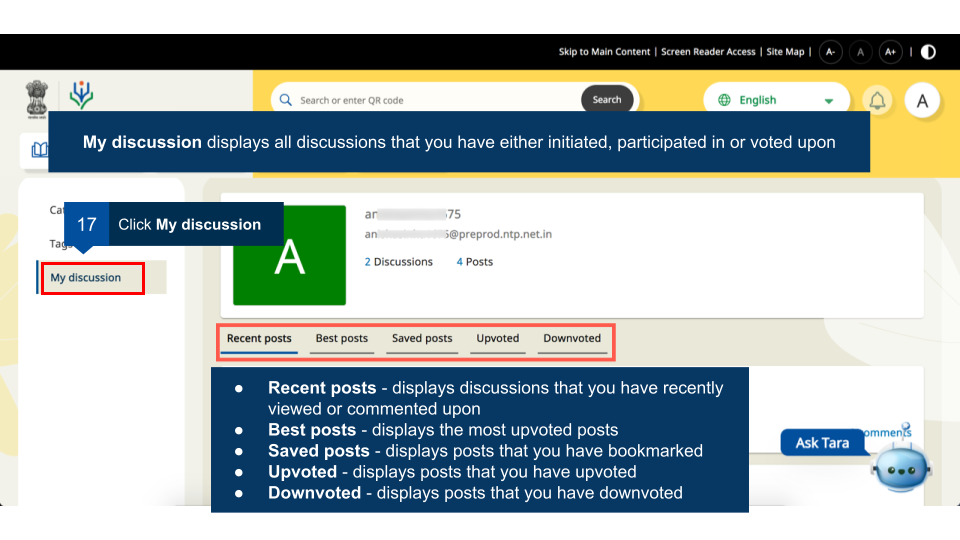The width and height of the screenshot is (960, 540).
Task: View the Downvoted tab
Action: point(572,339)
